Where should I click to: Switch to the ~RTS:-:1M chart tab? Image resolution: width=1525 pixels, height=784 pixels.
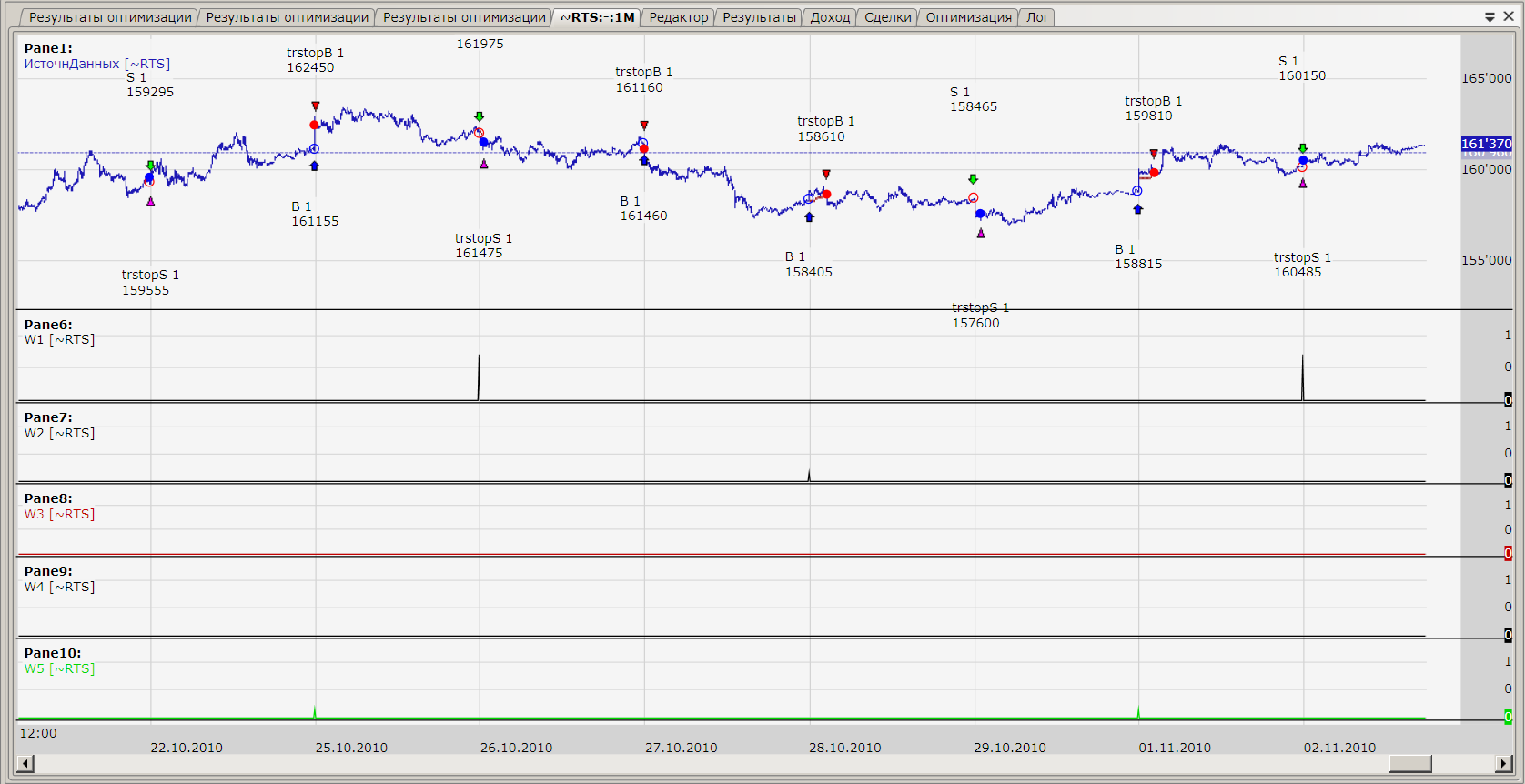coord(597,17)
